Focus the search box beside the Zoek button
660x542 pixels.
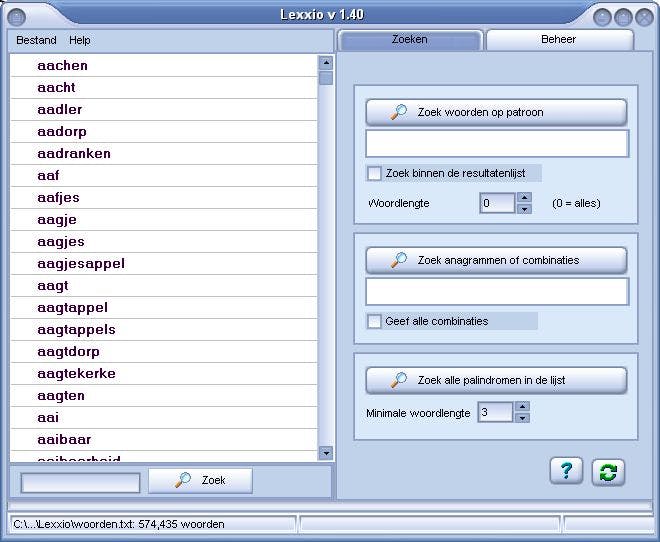point(80,483)
